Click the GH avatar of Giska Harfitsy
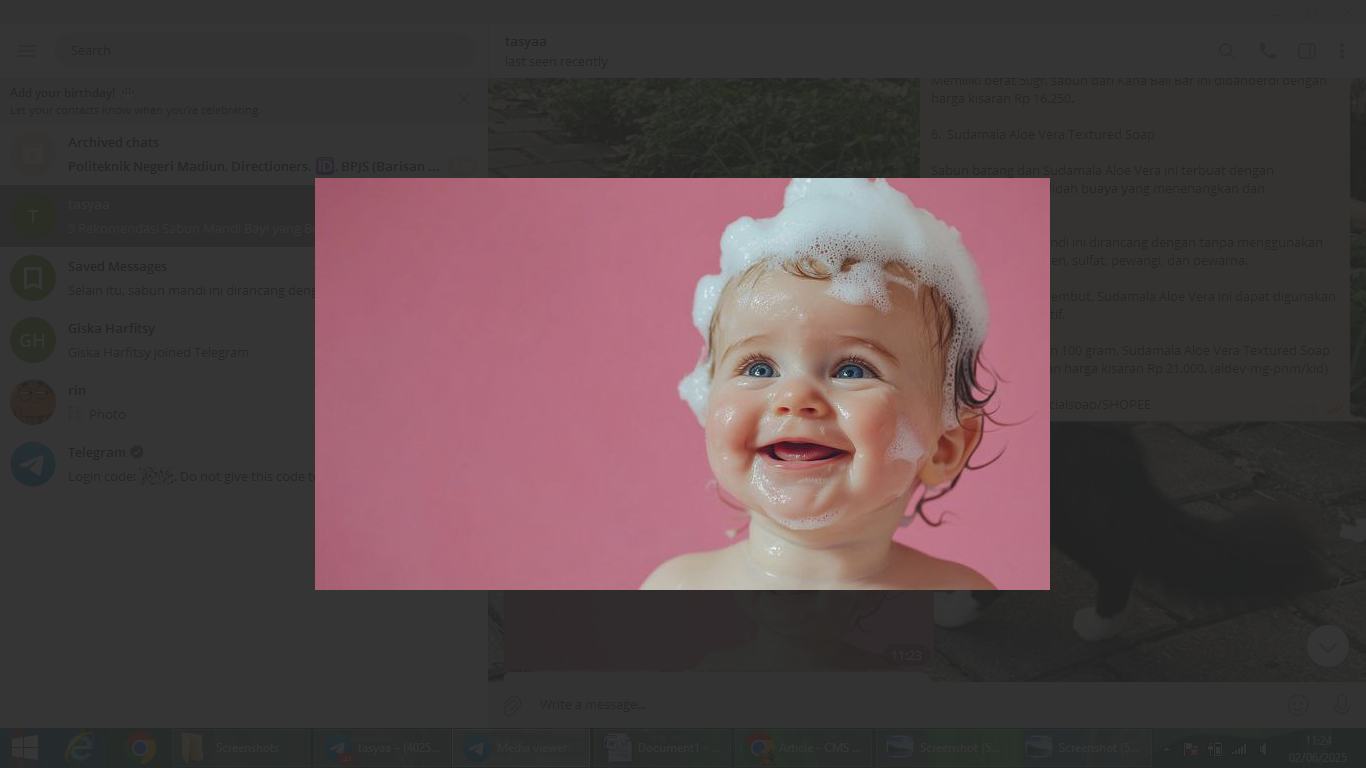The width and height of the screenshot is (1366, 768). point(33,340)
